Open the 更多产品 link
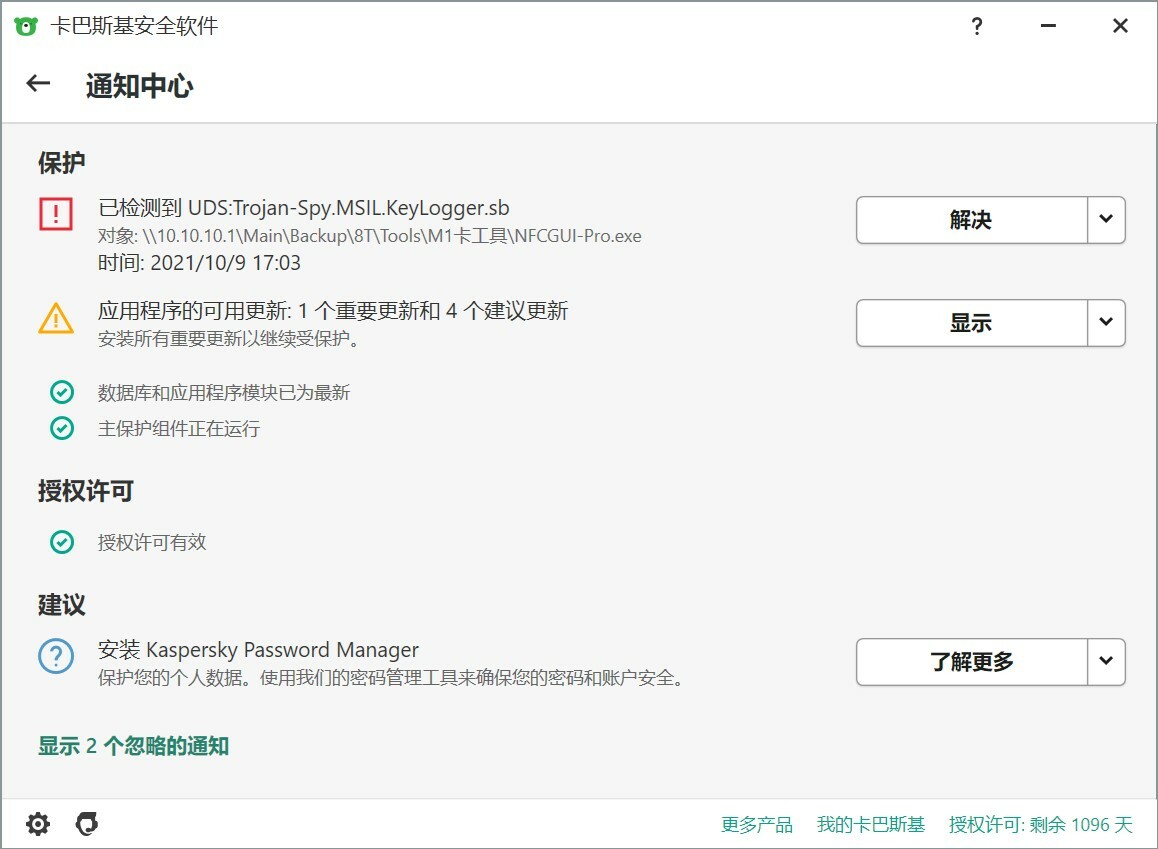This screenshot has height=849, width=1158. point(757,825)
